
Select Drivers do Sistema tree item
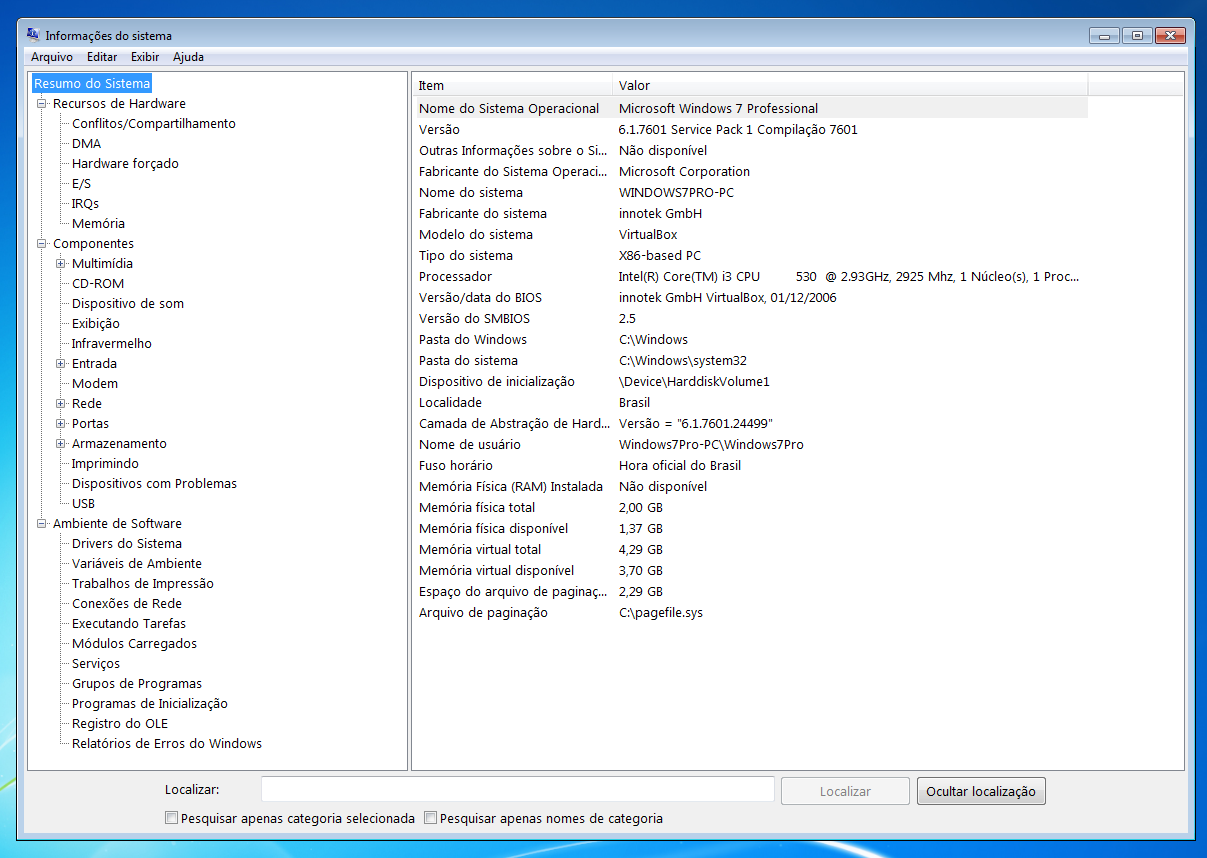pyautogui.click(x=127, y=543)
